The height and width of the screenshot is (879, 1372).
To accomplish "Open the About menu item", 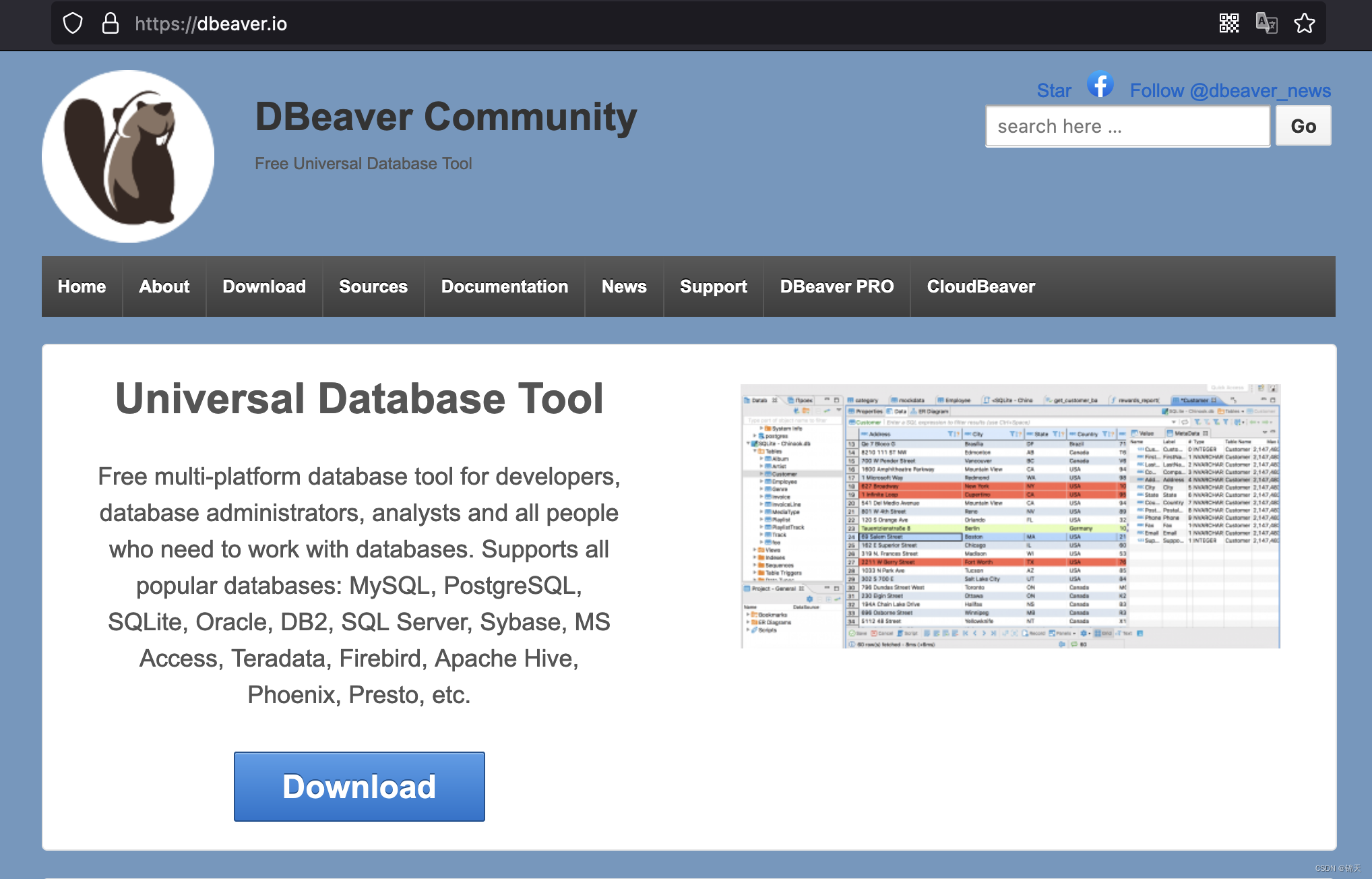I will [164, 286].
